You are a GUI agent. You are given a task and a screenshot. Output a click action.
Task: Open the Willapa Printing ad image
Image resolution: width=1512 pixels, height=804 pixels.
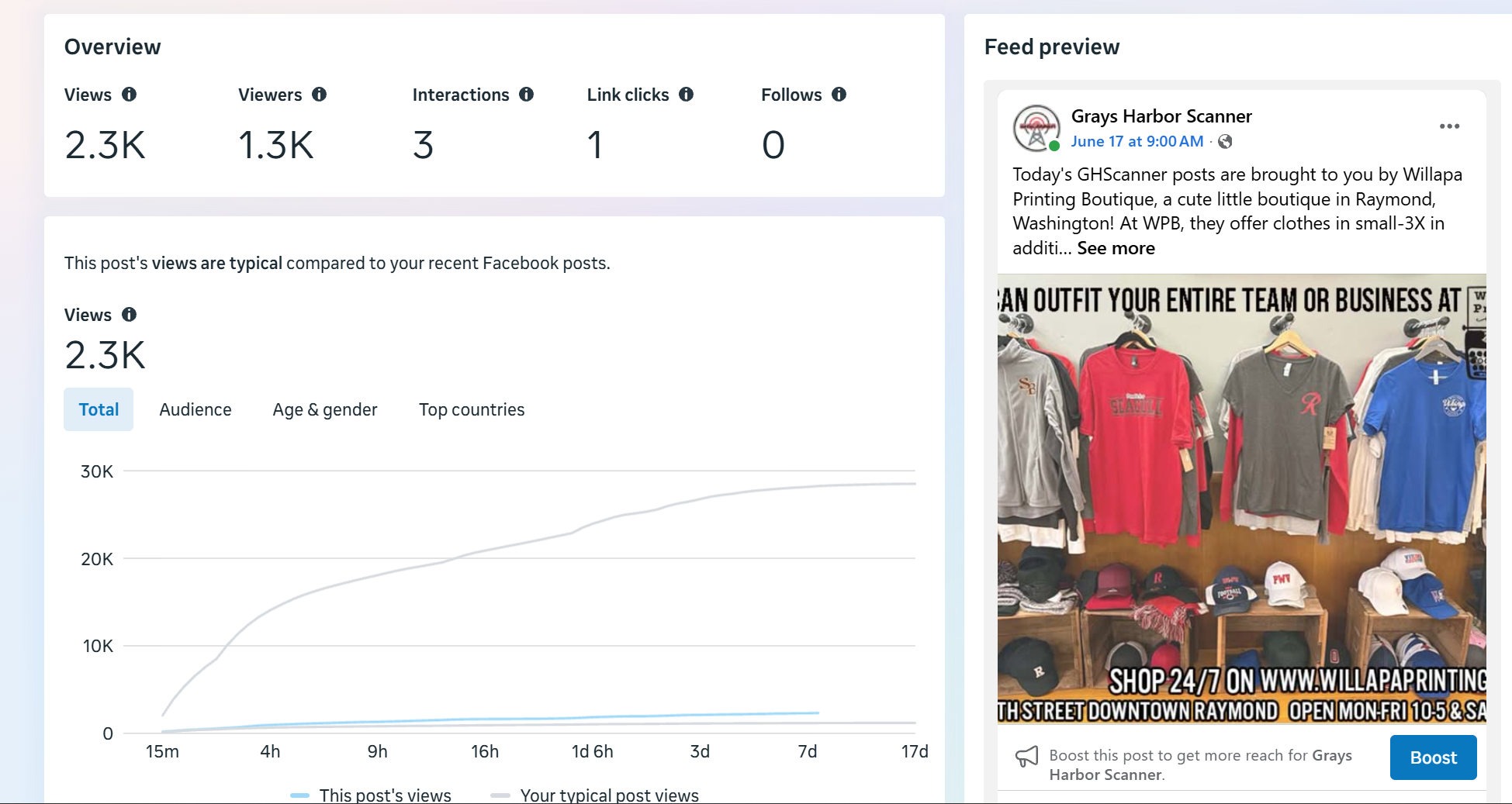(1241, 499)
